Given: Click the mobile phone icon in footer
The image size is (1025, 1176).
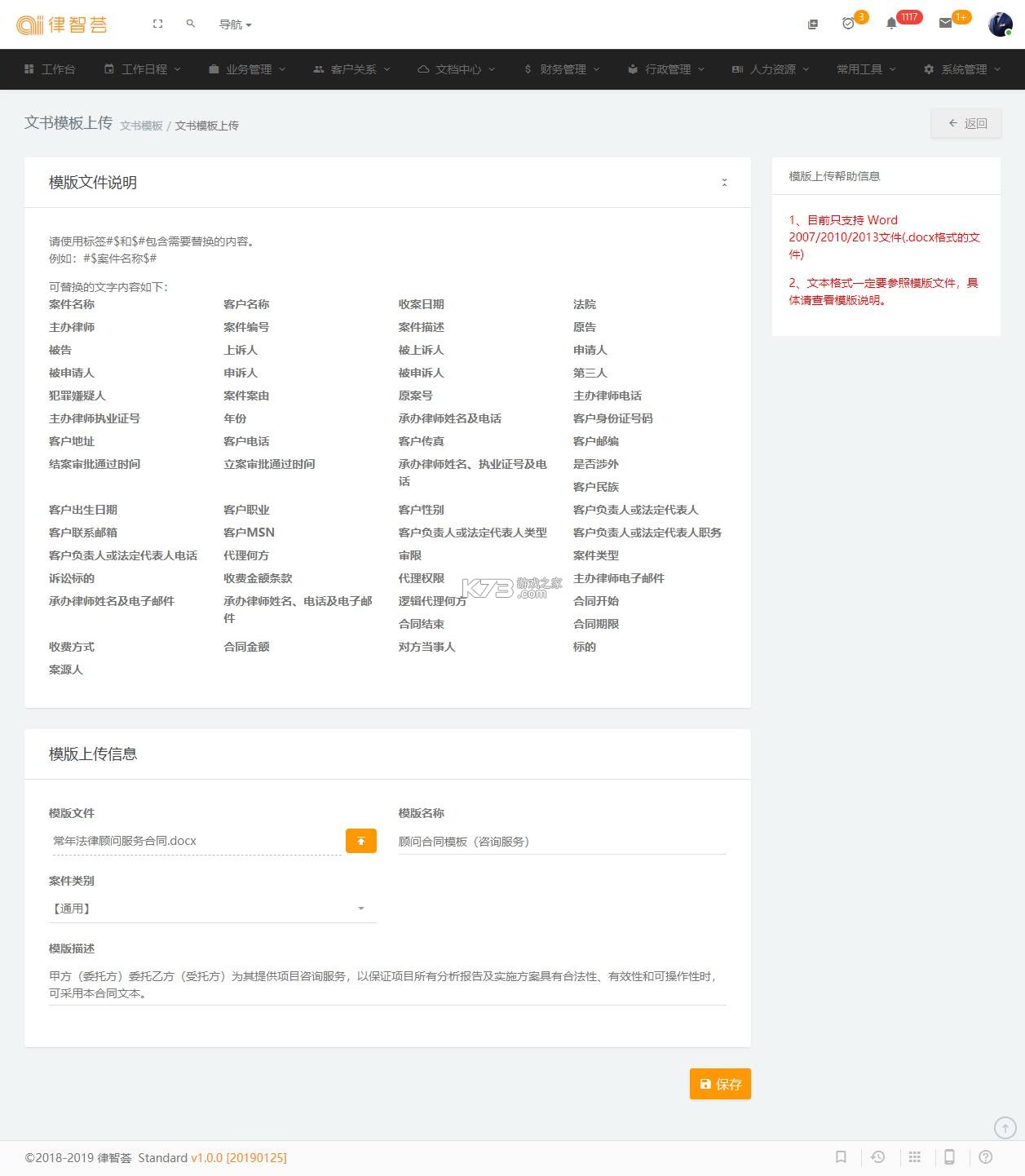Looking at the screenshot, I should click(x=949, y=1156).
